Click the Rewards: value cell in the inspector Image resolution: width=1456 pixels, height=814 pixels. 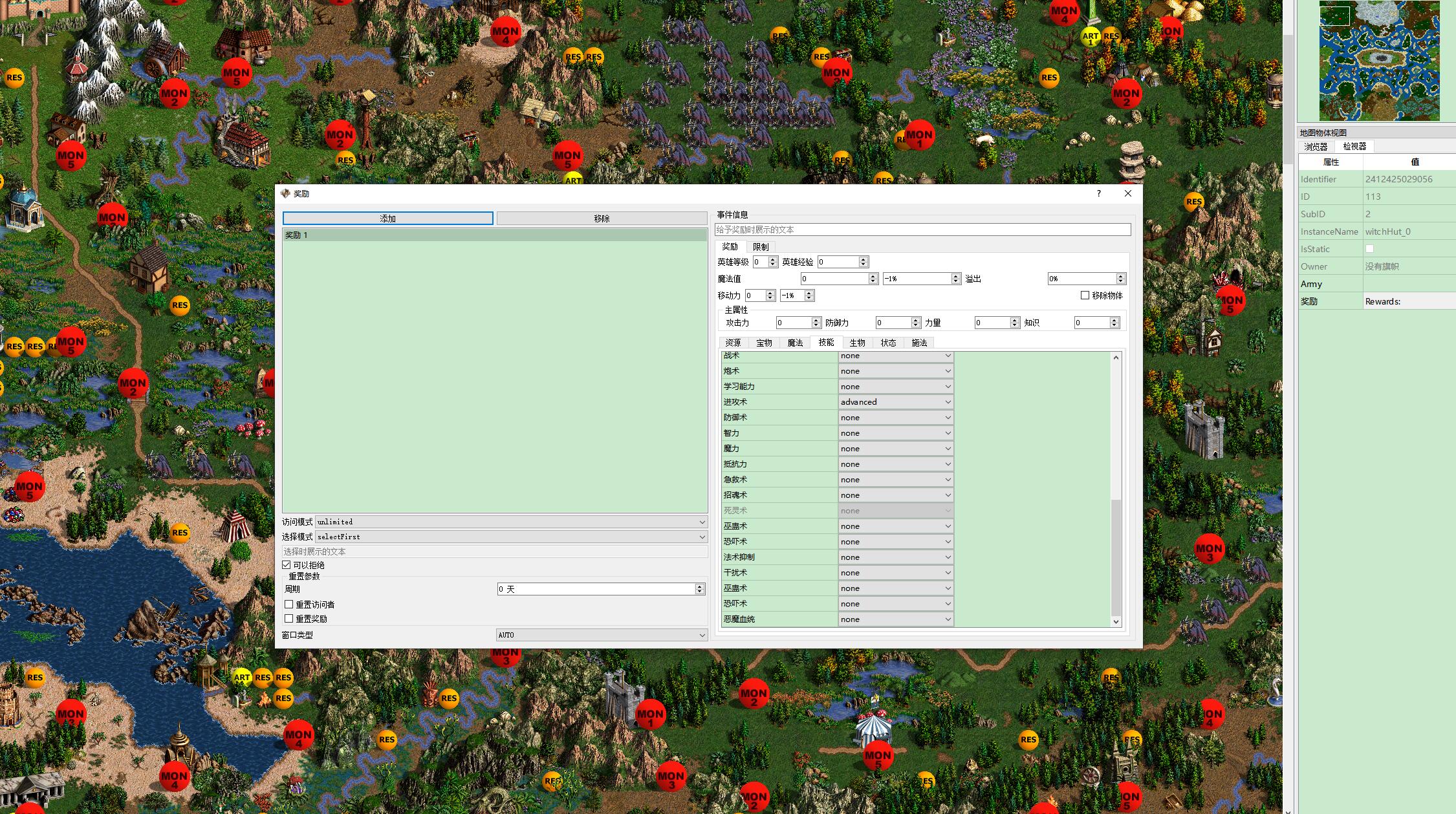coord(1409,301)
